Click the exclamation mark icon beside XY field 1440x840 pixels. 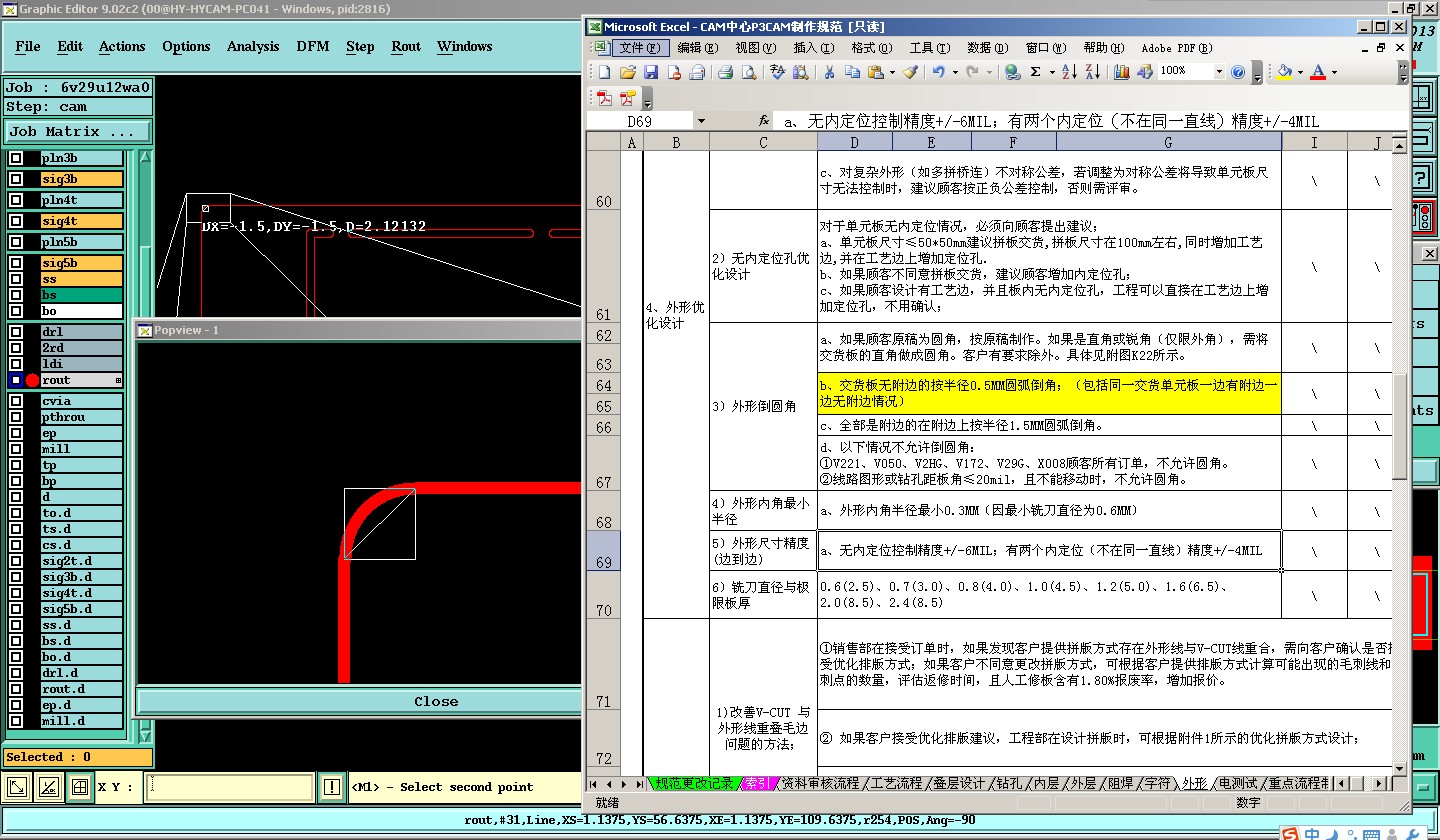click(x=331, y=787)
